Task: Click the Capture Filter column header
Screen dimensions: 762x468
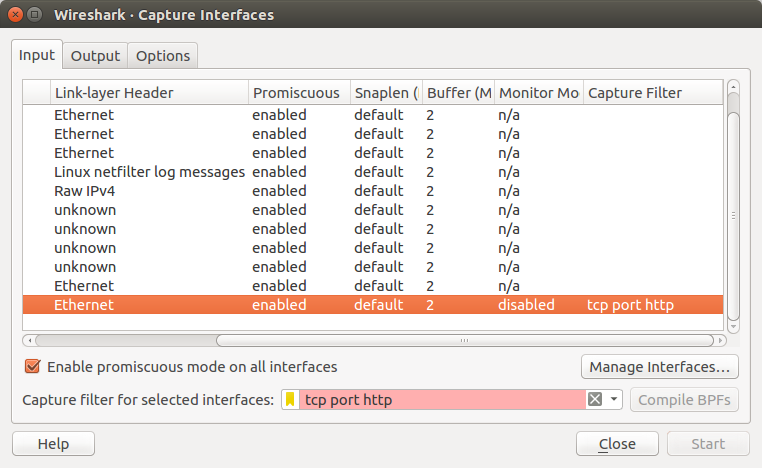Action: pyautogui.click(x=653, y=93)
